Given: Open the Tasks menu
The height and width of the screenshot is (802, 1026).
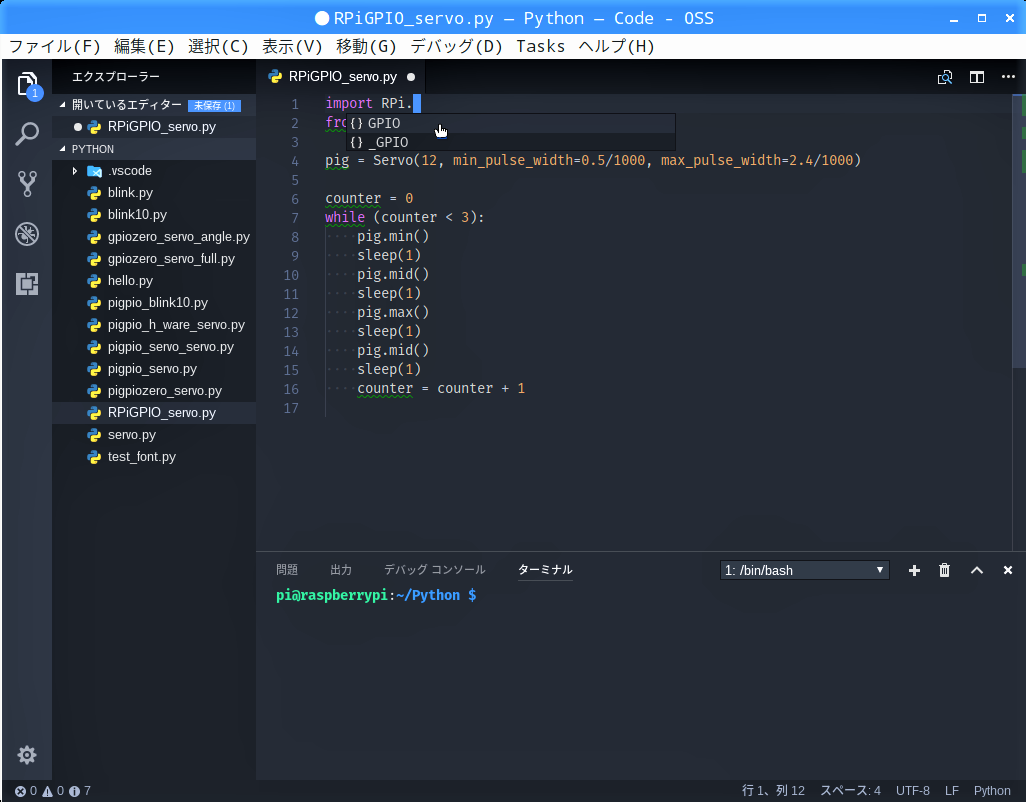Looking at the screenshot, I should (540, 46).
